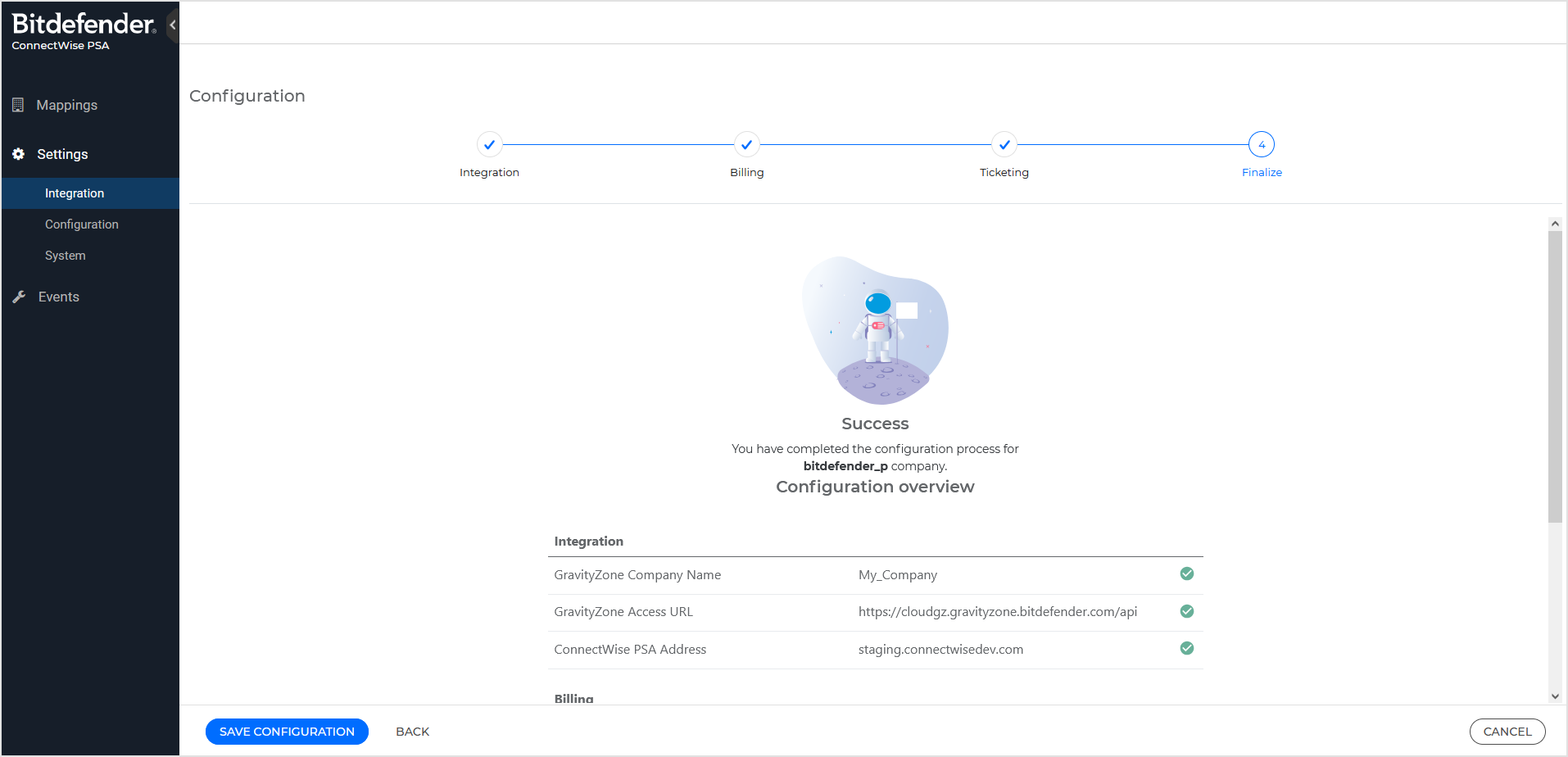This screenshot has width=1568, height=757.
Task: Open Configuration in the sidebar
Action: (82, 224)
